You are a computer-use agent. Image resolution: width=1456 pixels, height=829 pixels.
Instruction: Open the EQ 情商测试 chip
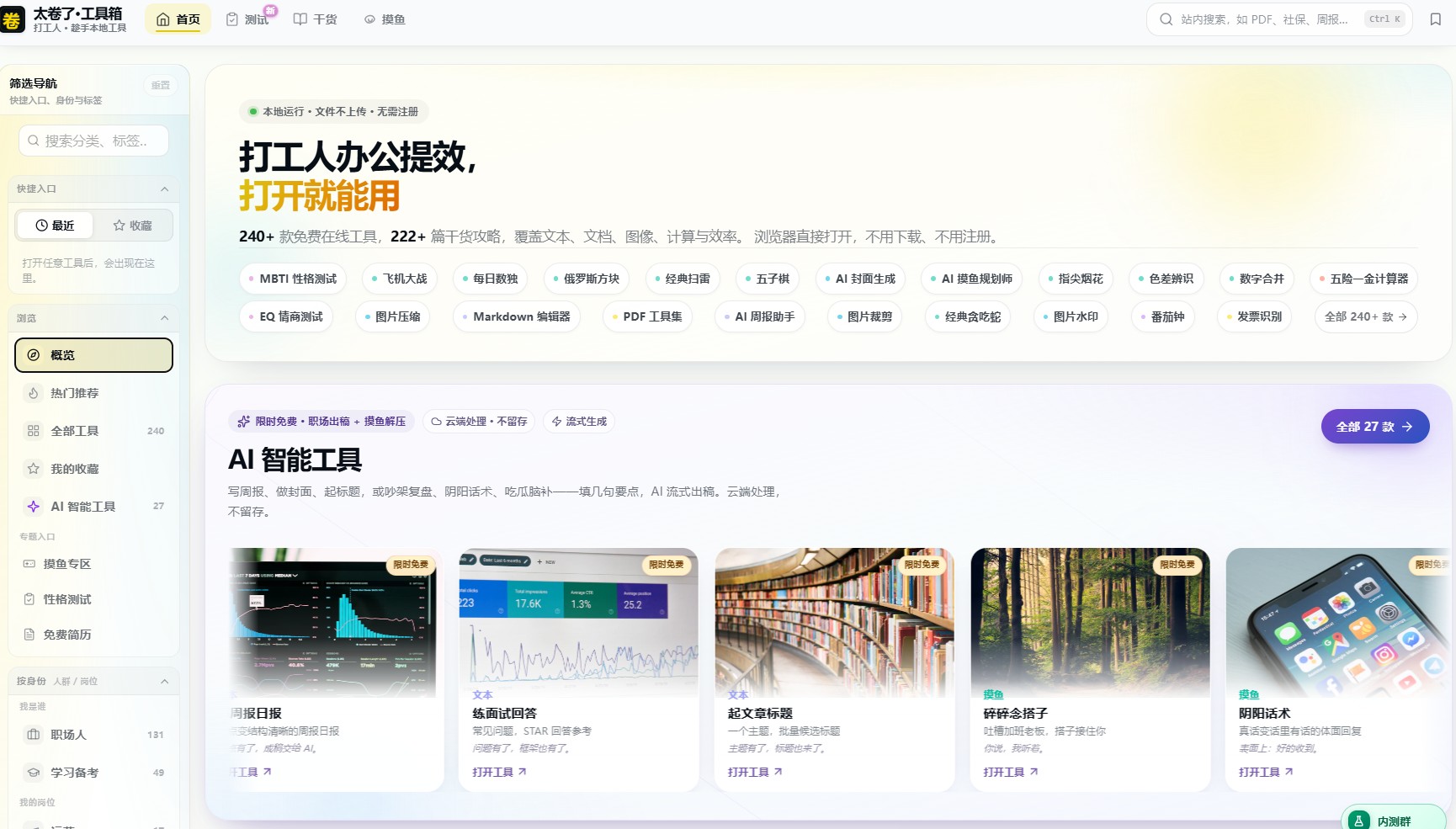(286, 316)
